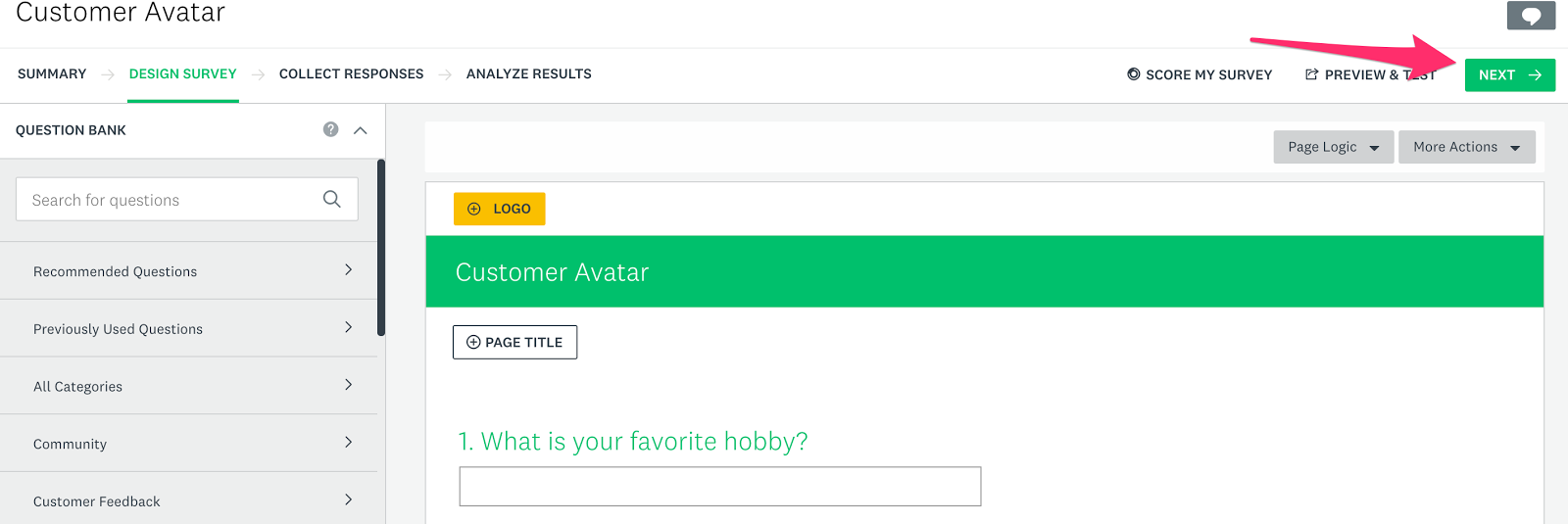Click the favorite hobby answer box
Viewport: 1568px width, 524px height.
coord(720,486)
